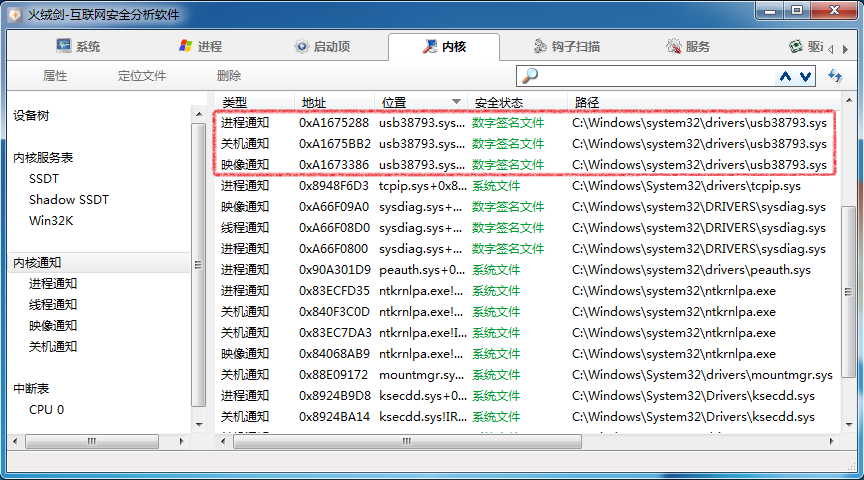This screenshot has height=480, width=864.
Task: Click the 属性 button
Action: pos(55,76)
